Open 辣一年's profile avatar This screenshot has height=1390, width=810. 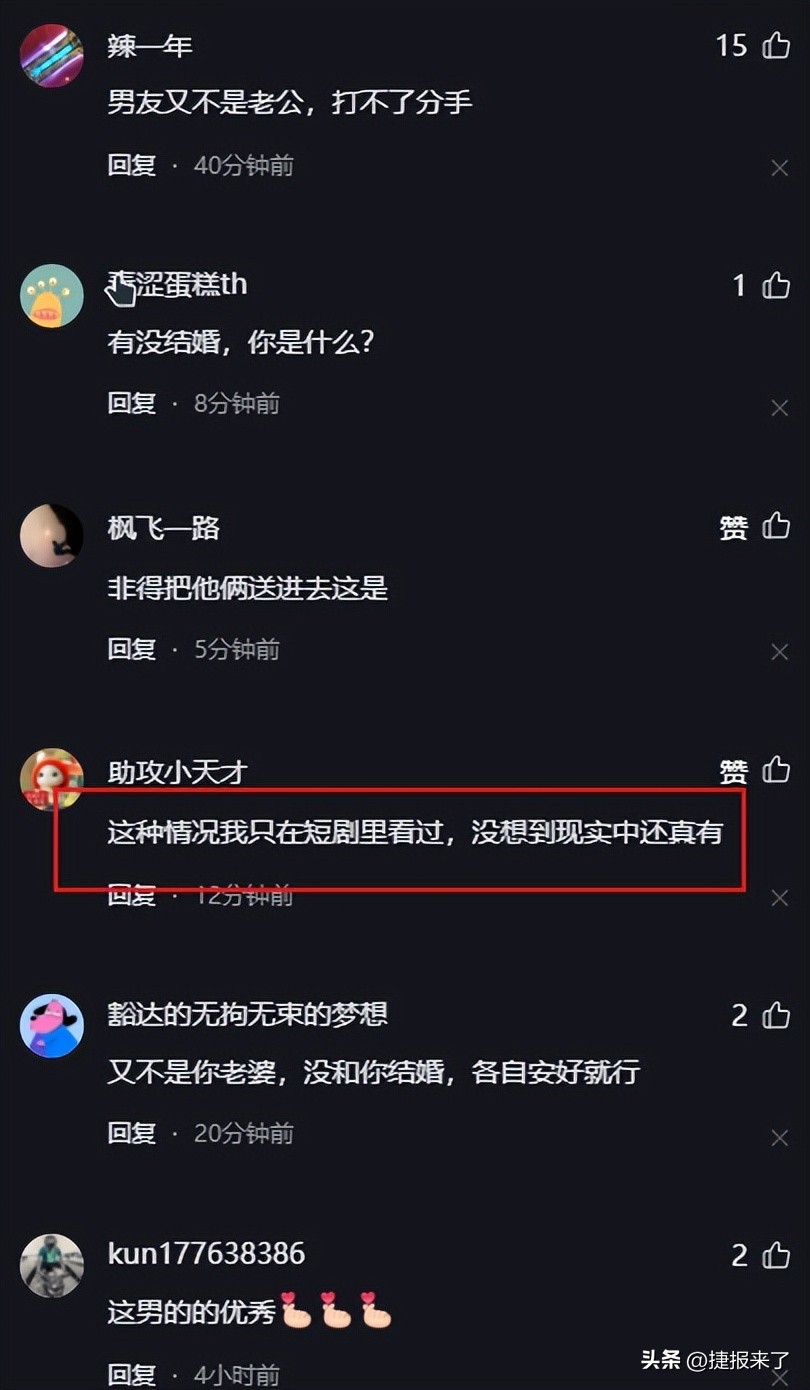click(x=52, y=55)
